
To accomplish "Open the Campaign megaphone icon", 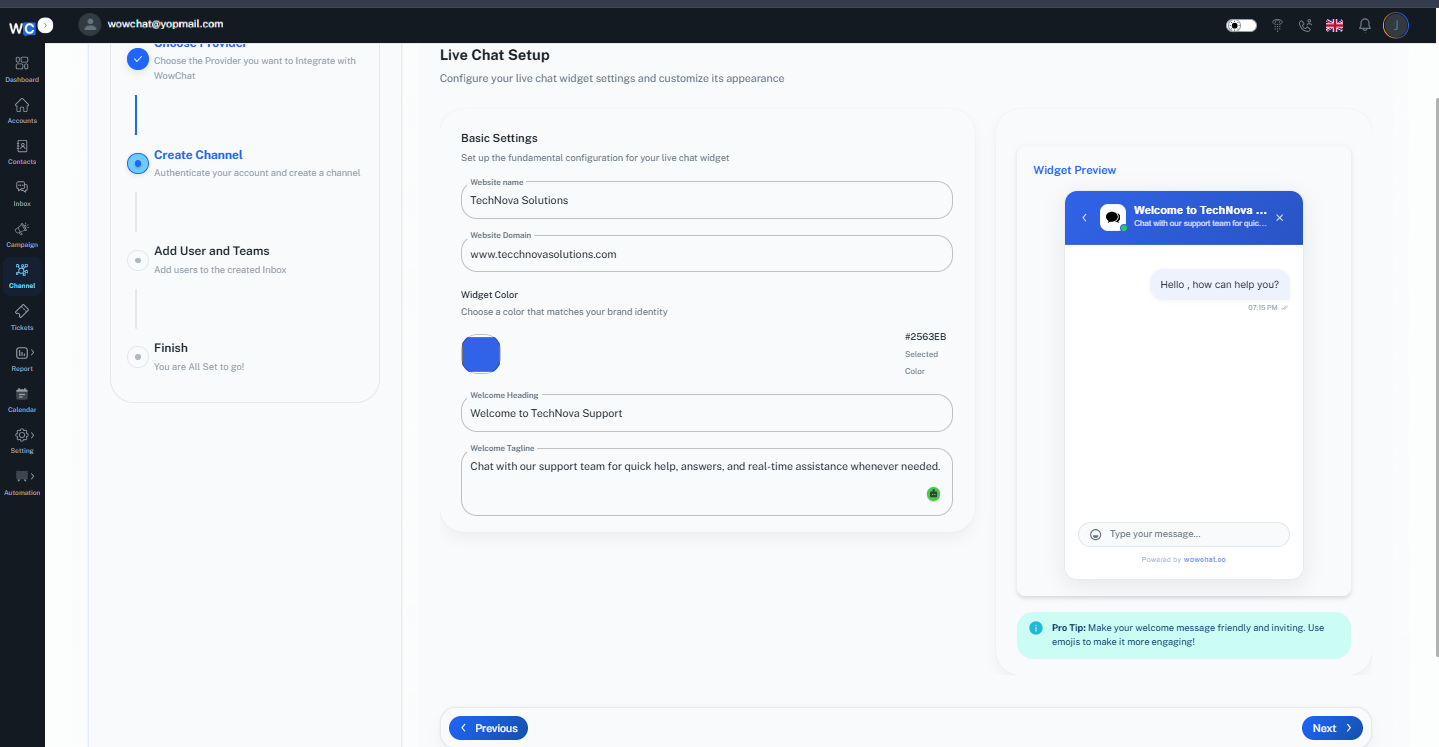I will (22, 228).
